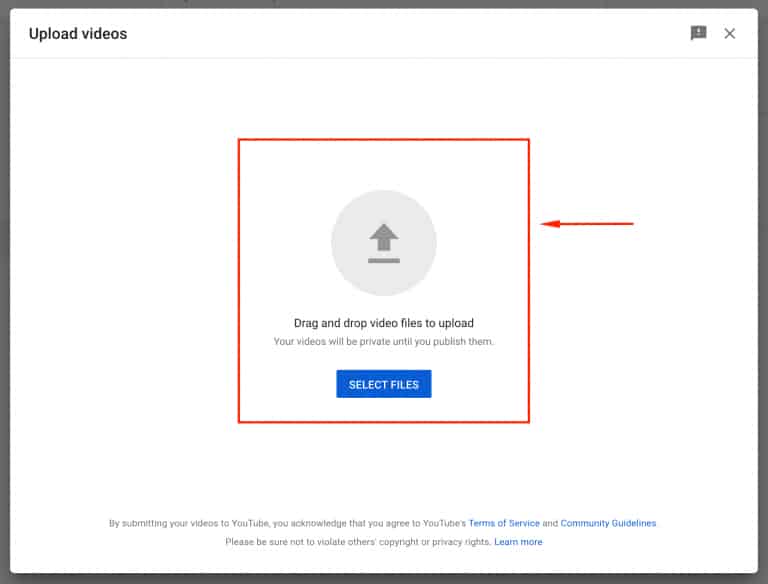
Task: Click the send feedback icon
Action: click(x=698, y=33)
